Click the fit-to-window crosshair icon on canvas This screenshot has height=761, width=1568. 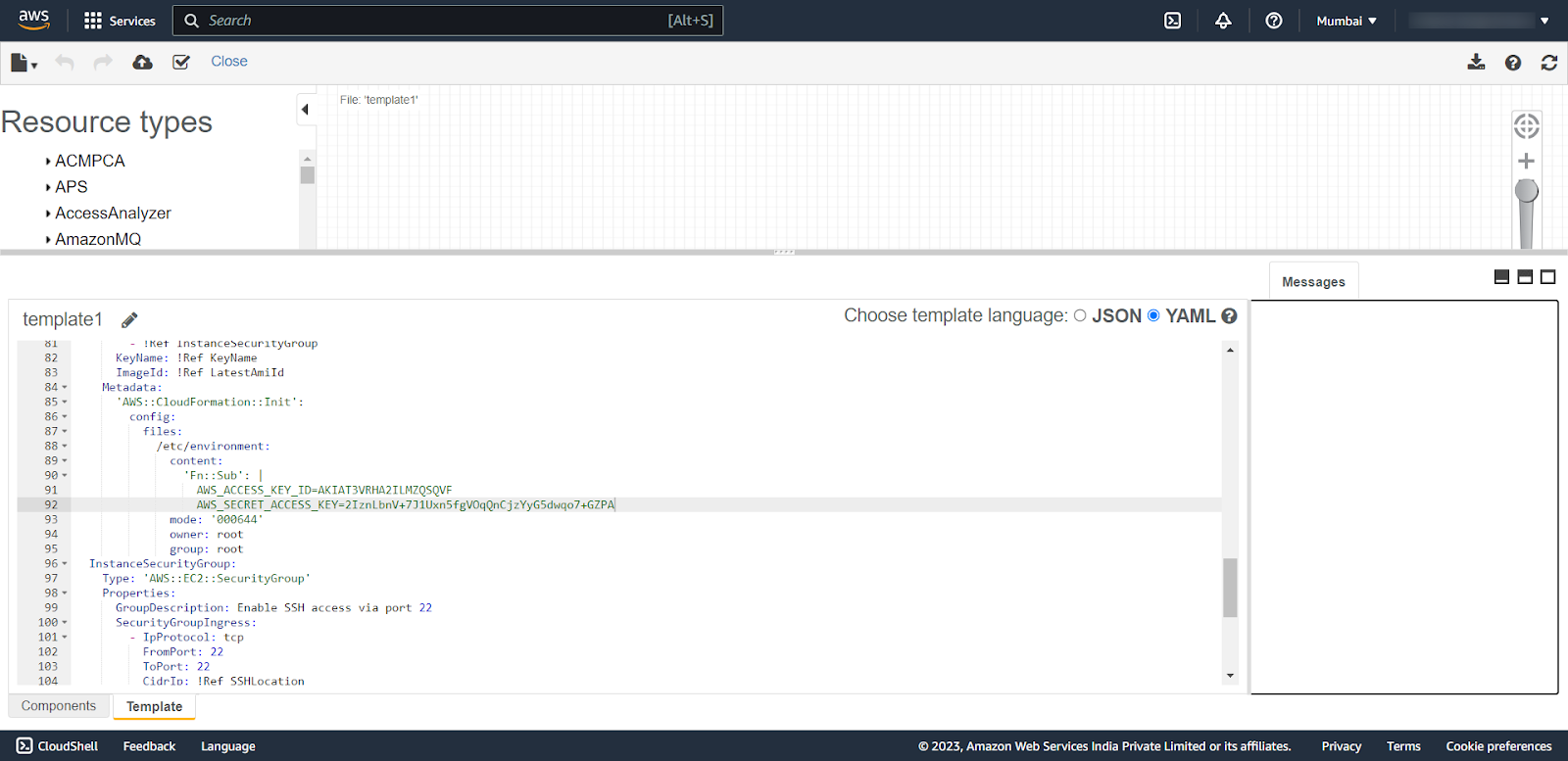tap(1526, 125)
